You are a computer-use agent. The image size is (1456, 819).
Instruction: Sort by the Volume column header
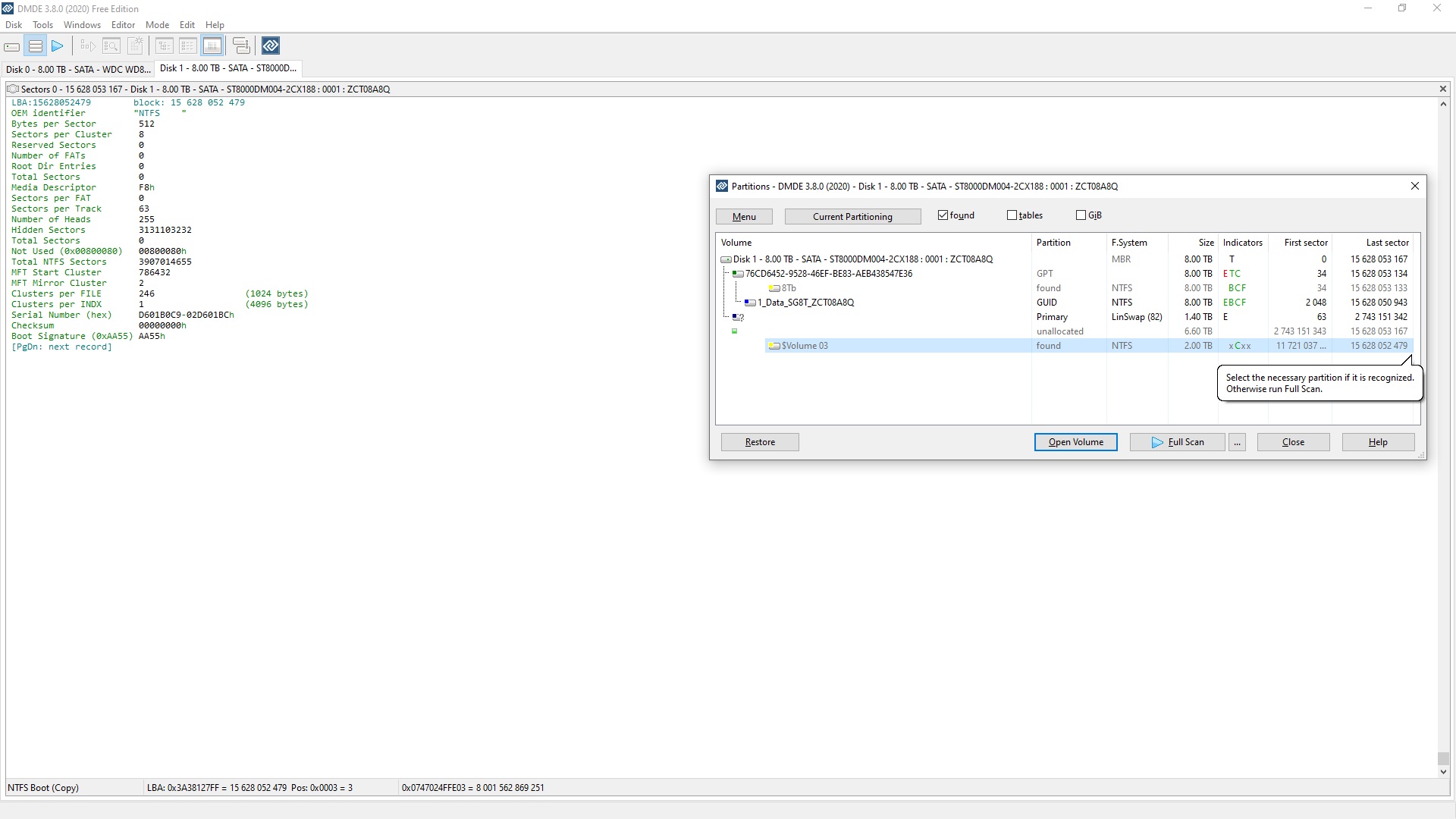(874, 243)
